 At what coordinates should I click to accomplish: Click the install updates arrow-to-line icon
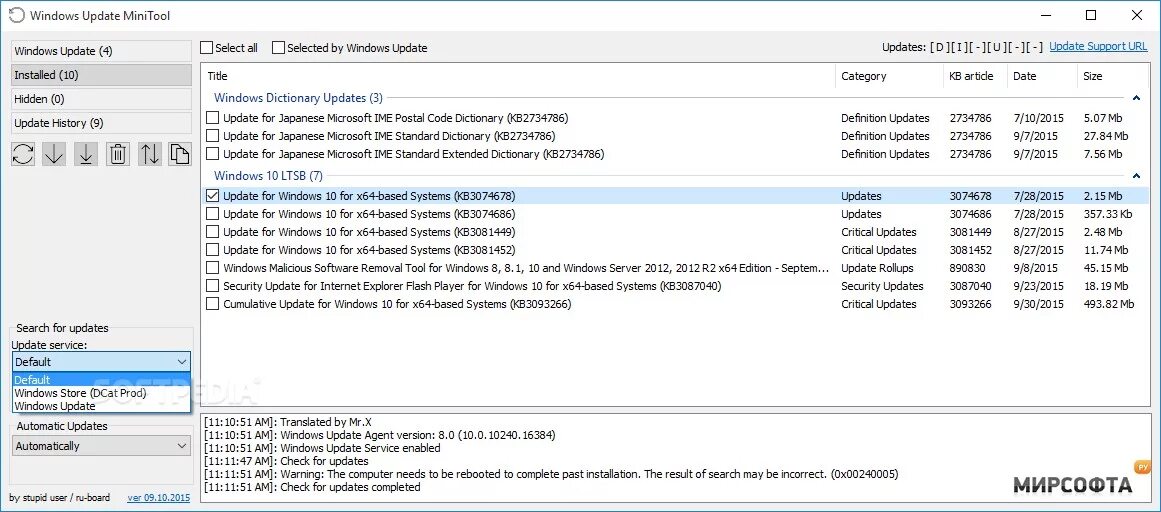click(86, 154)
